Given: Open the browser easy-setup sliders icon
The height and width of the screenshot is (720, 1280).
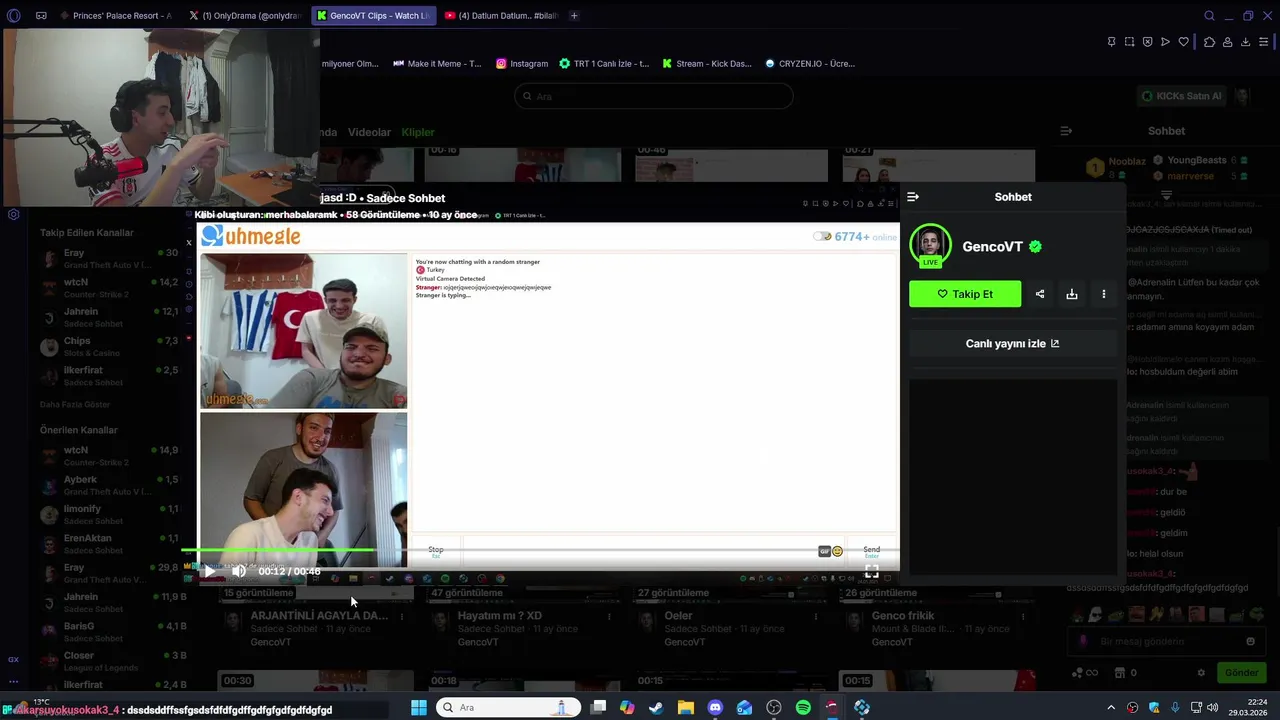Looking at the screenshot, I should tap(1264, 42).
